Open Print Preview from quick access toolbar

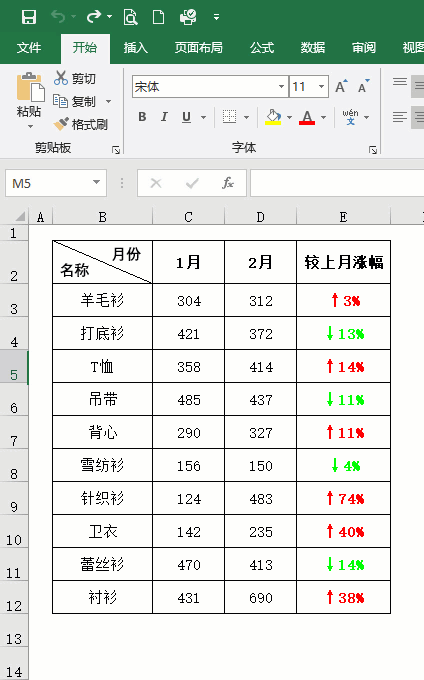tap(130, 17)
